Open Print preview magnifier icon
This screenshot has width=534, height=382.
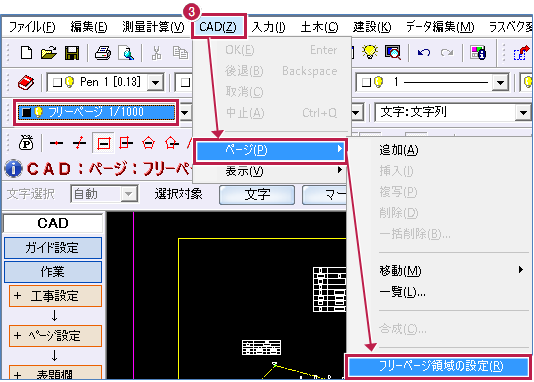(x=126, y=53)
